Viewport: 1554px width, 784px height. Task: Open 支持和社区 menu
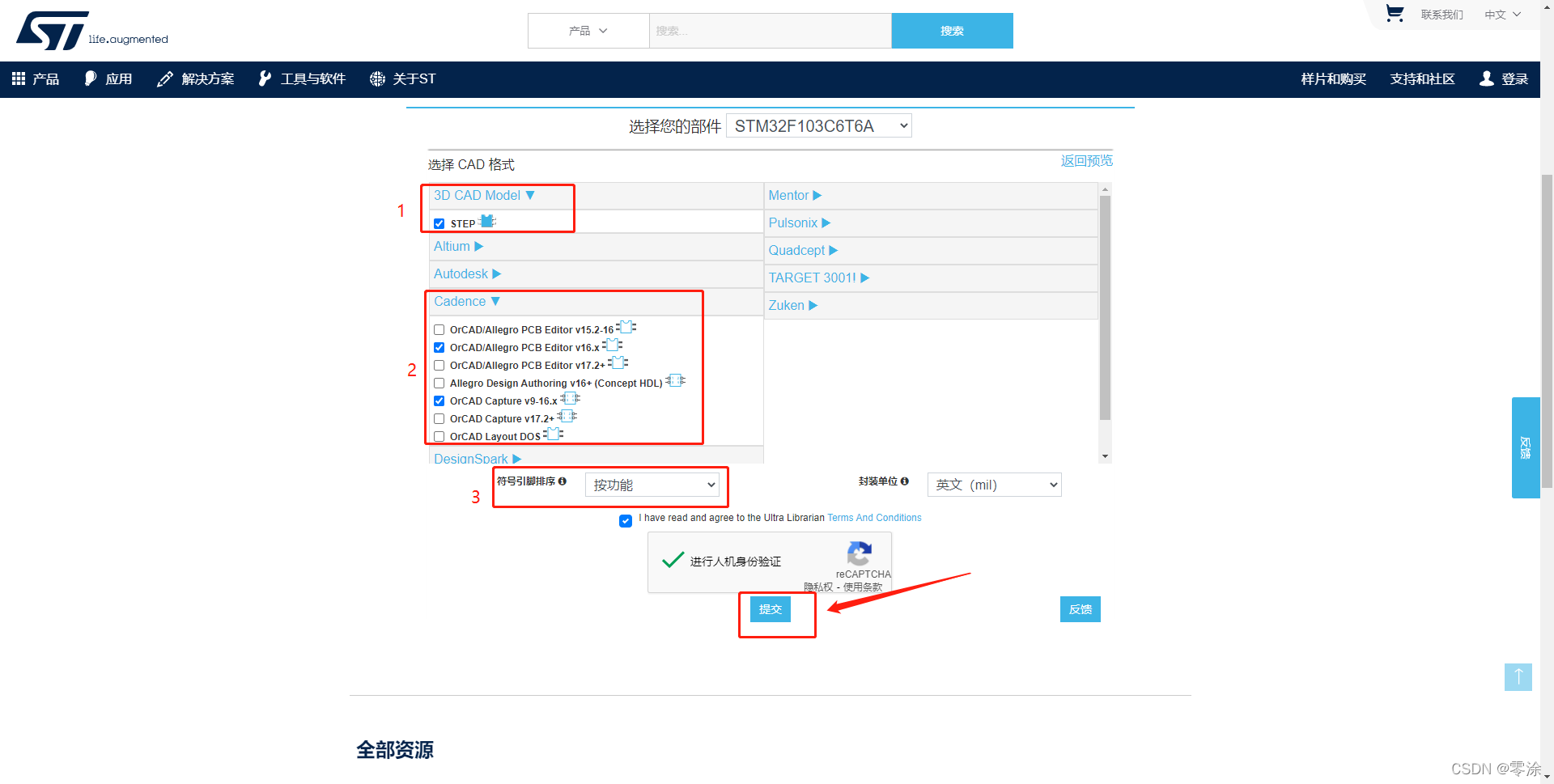(1423, 78)
